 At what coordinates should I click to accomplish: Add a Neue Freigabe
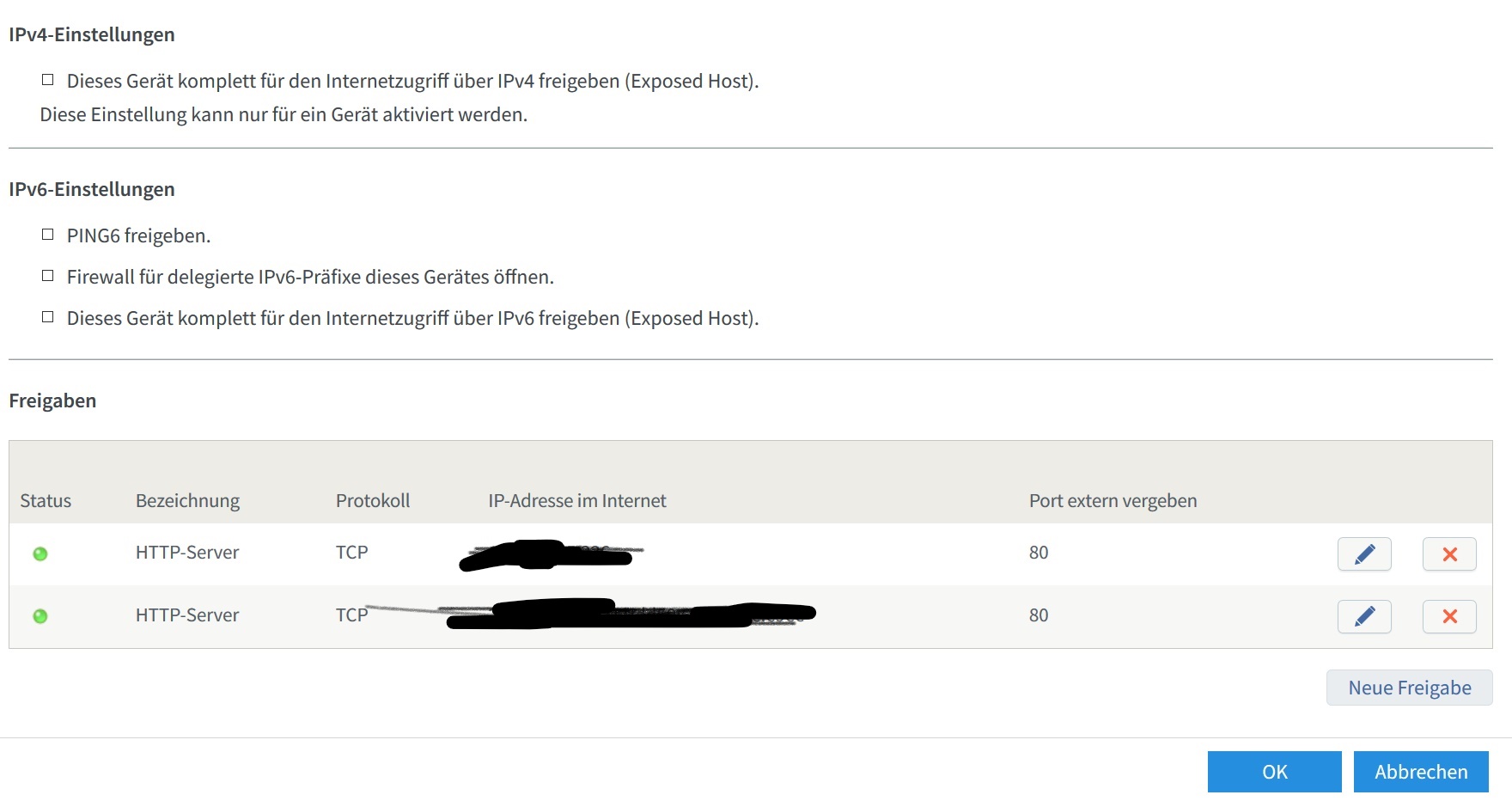coord(1409,688)
